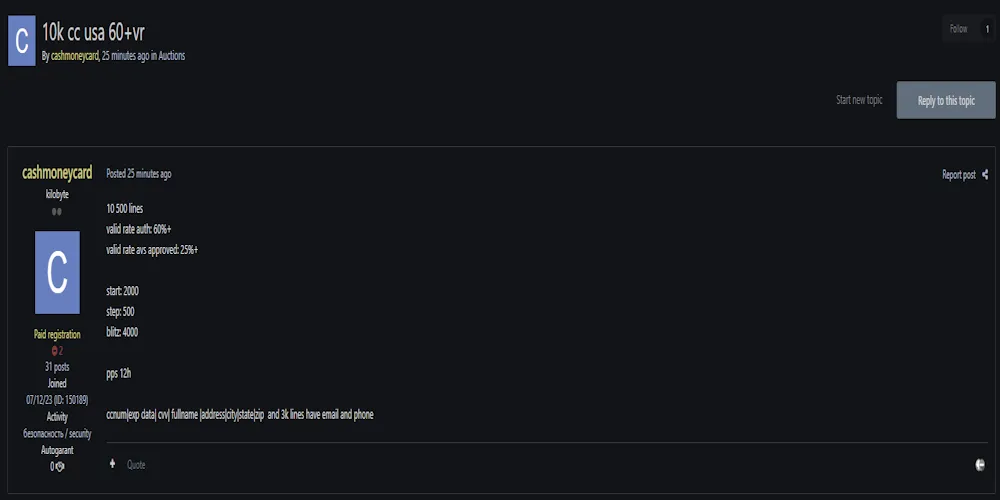Viewport: 1000px width, 500px height.
Task: Click the Paid registration group label
Action: click(57, 334)
